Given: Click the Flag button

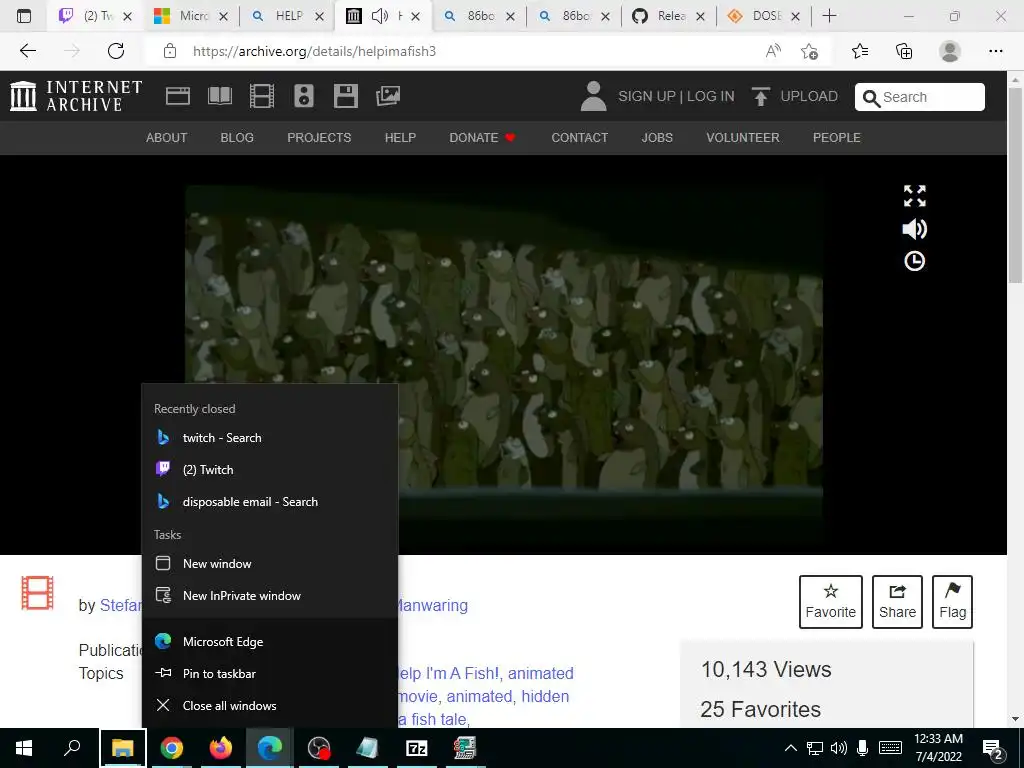Looking at the screenshot, I should [952, 601].
